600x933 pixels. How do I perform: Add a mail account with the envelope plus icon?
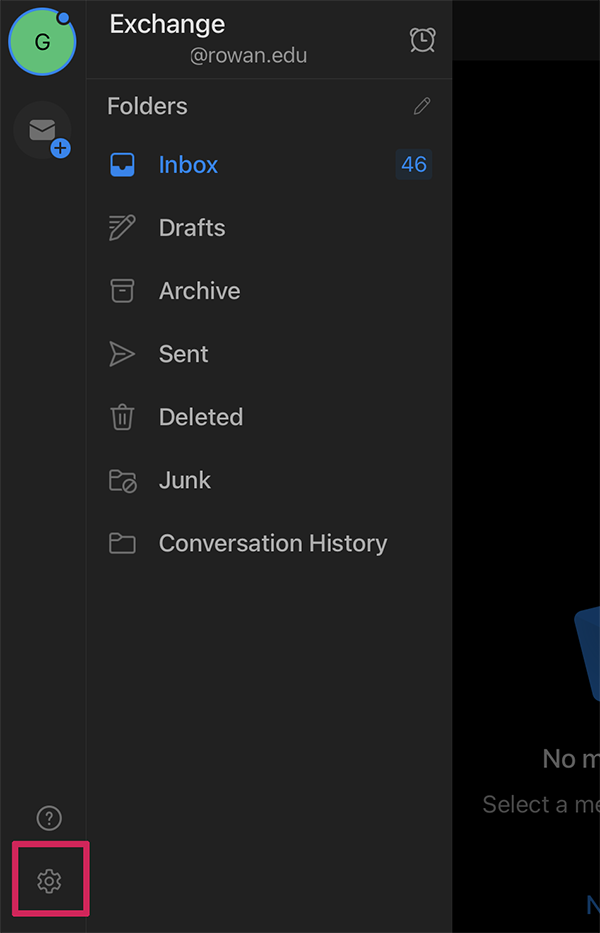click(x=43, y=131)
